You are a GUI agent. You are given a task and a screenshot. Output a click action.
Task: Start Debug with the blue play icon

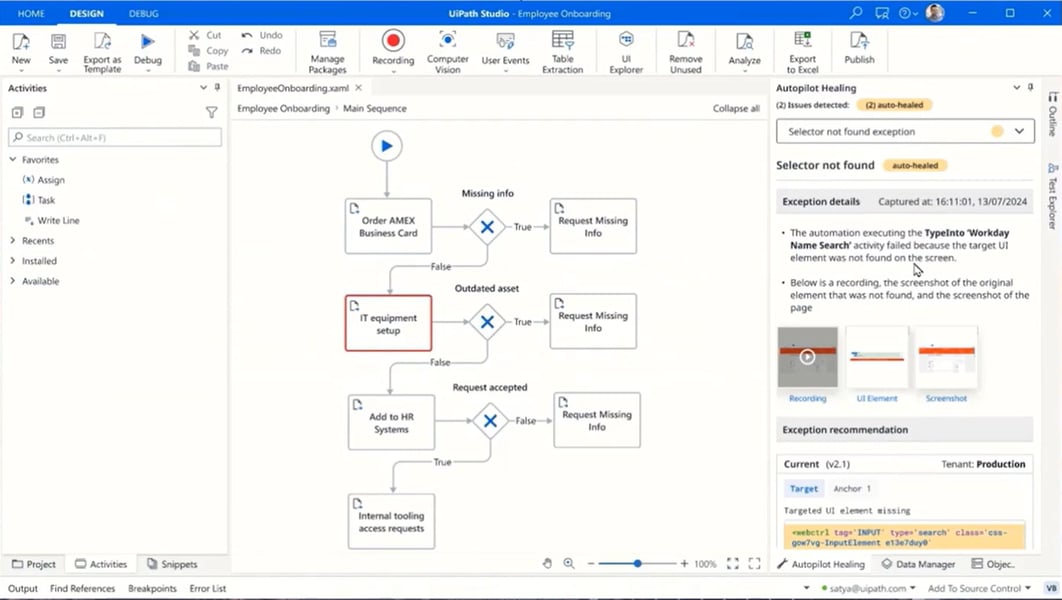148,42
